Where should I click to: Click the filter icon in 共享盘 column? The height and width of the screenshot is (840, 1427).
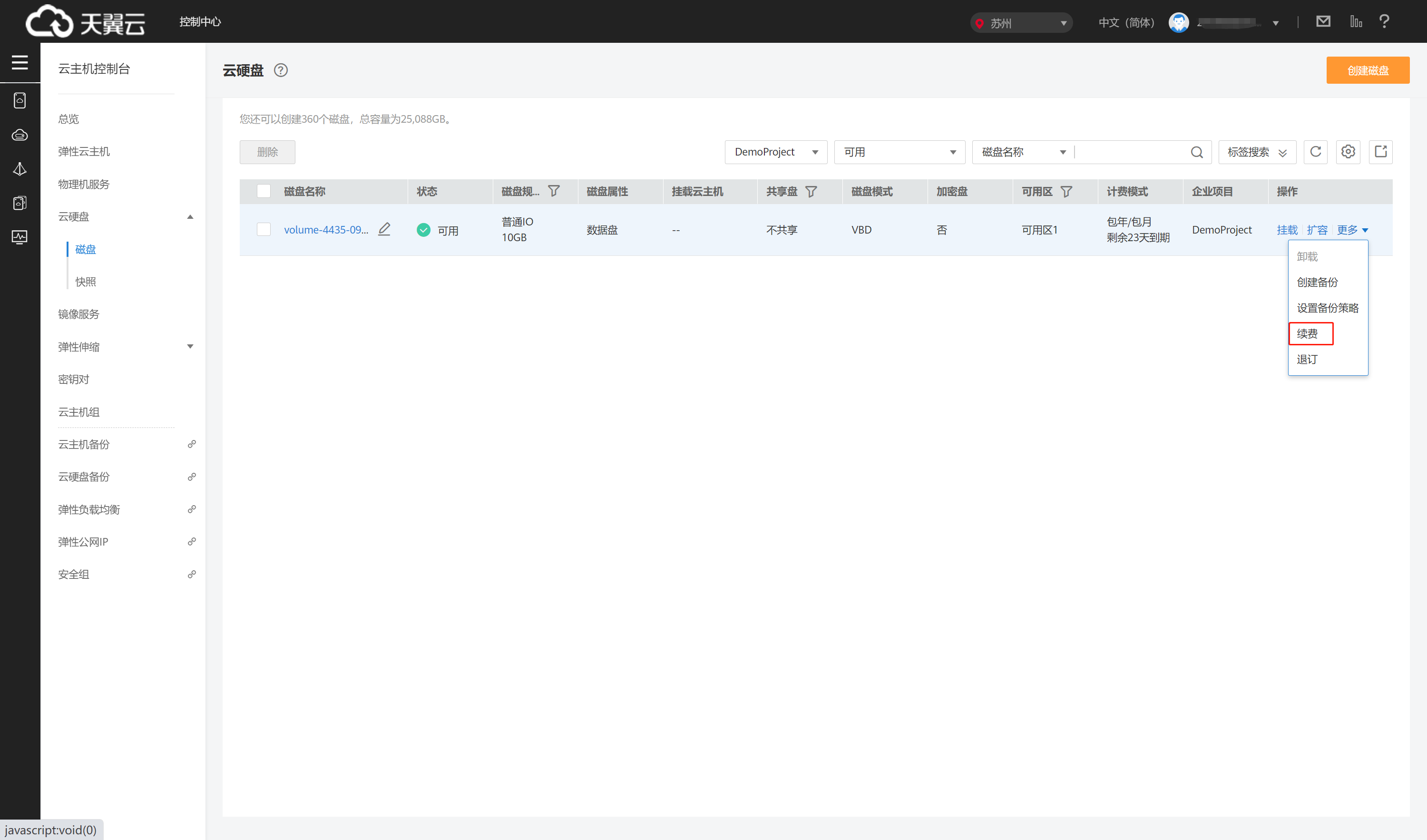point(811,192)
